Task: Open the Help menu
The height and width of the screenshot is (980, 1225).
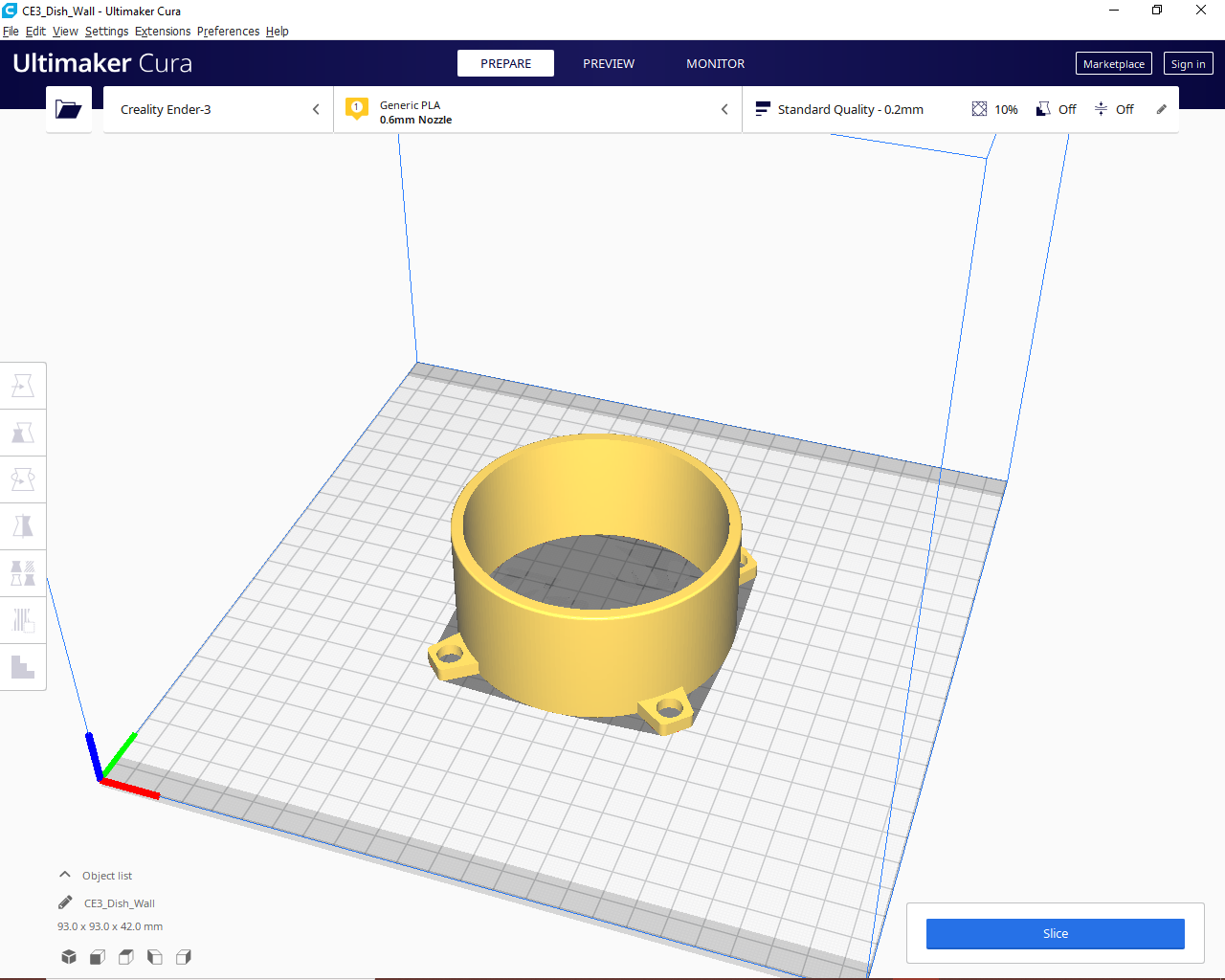Action: (x=277, y=32)
